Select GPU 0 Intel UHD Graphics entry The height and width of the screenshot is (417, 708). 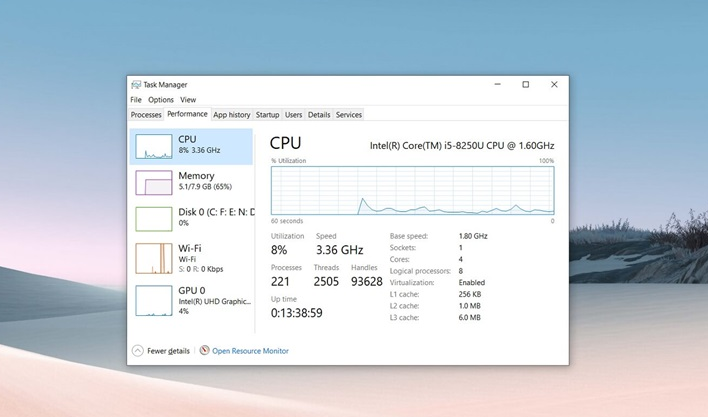click(191, 301)
